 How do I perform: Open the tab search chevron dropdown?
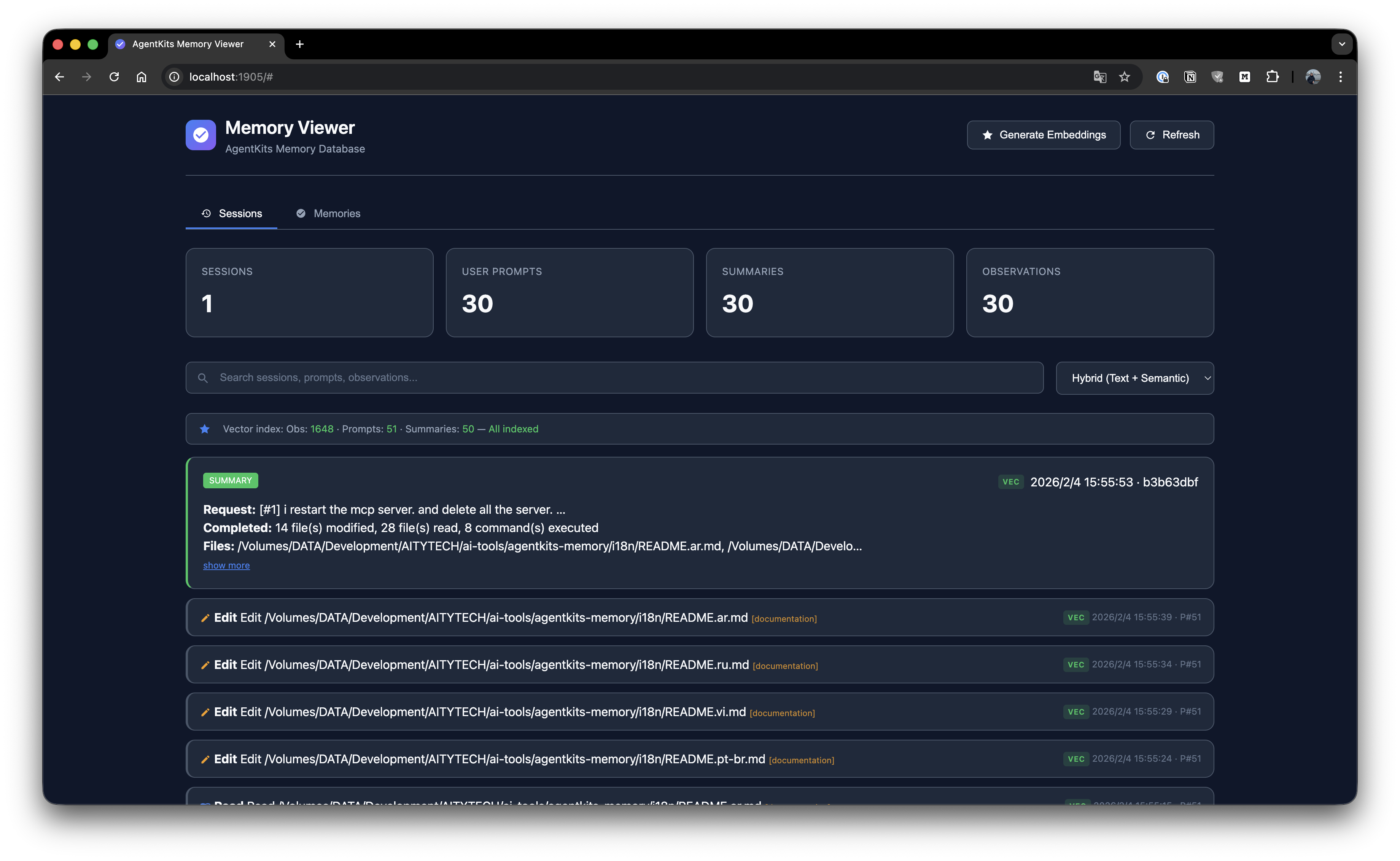[1341, 44]
